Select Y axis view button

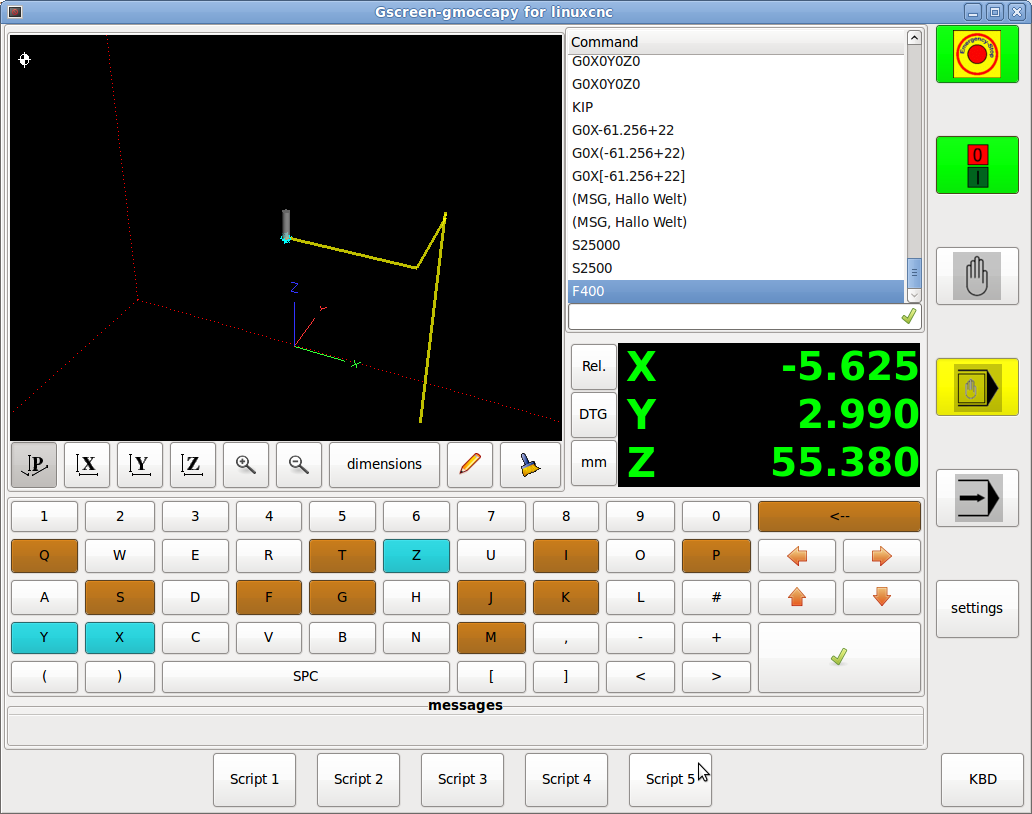[x=140, y=465]
